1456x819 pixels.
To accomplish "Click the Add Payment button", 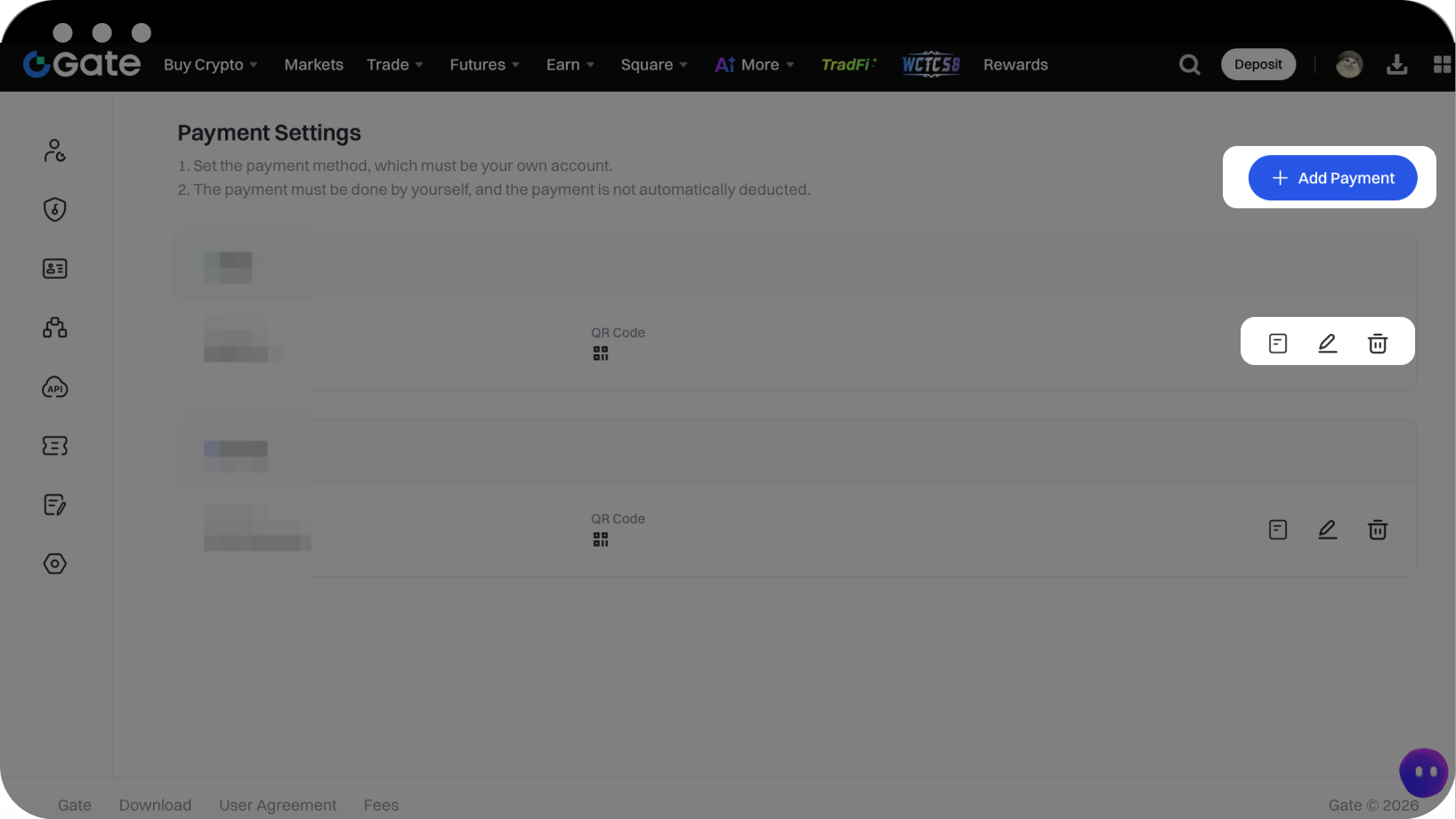I will click(1332, 178).
